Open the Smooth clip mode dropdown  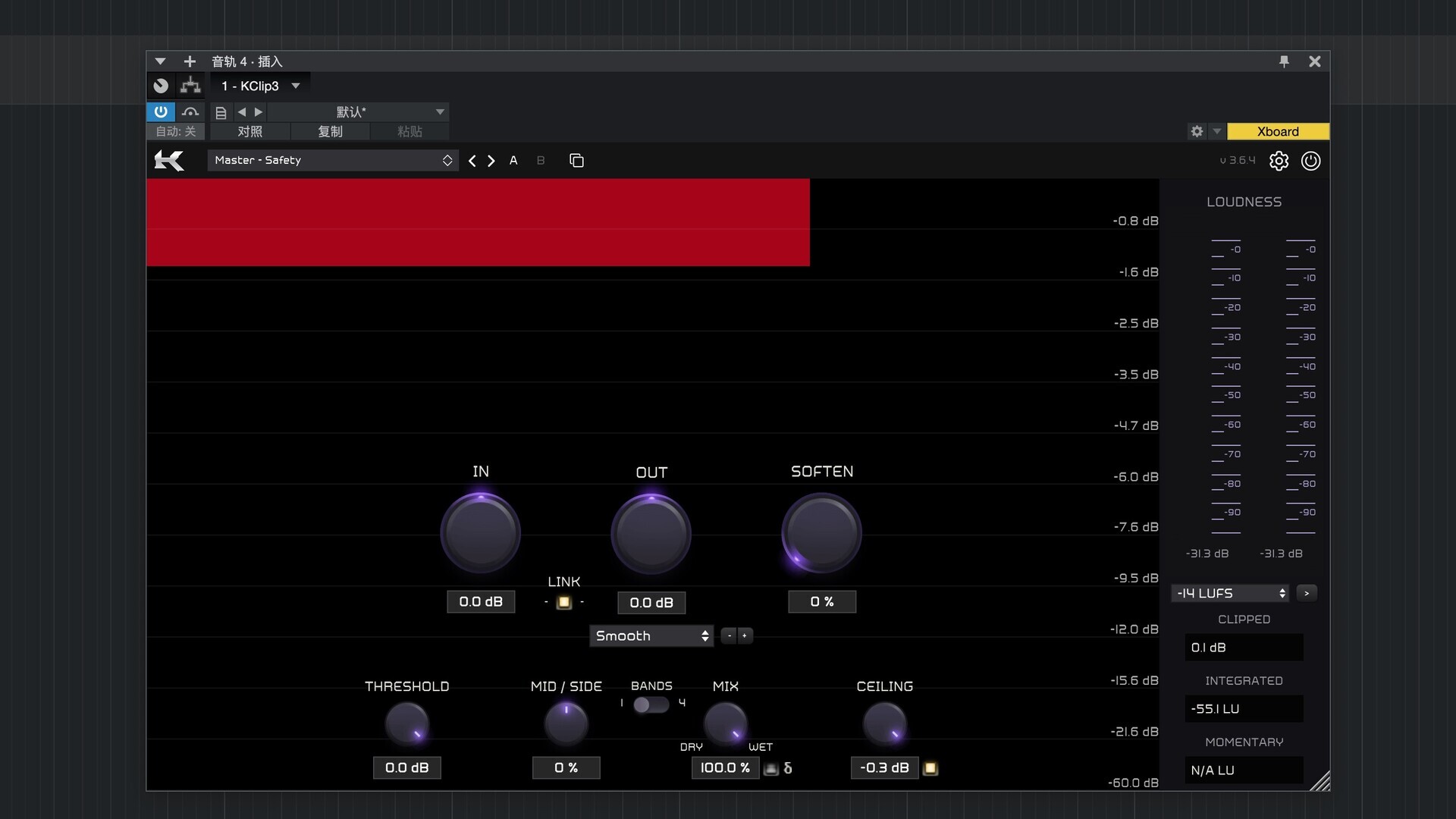tap(651, 636)
